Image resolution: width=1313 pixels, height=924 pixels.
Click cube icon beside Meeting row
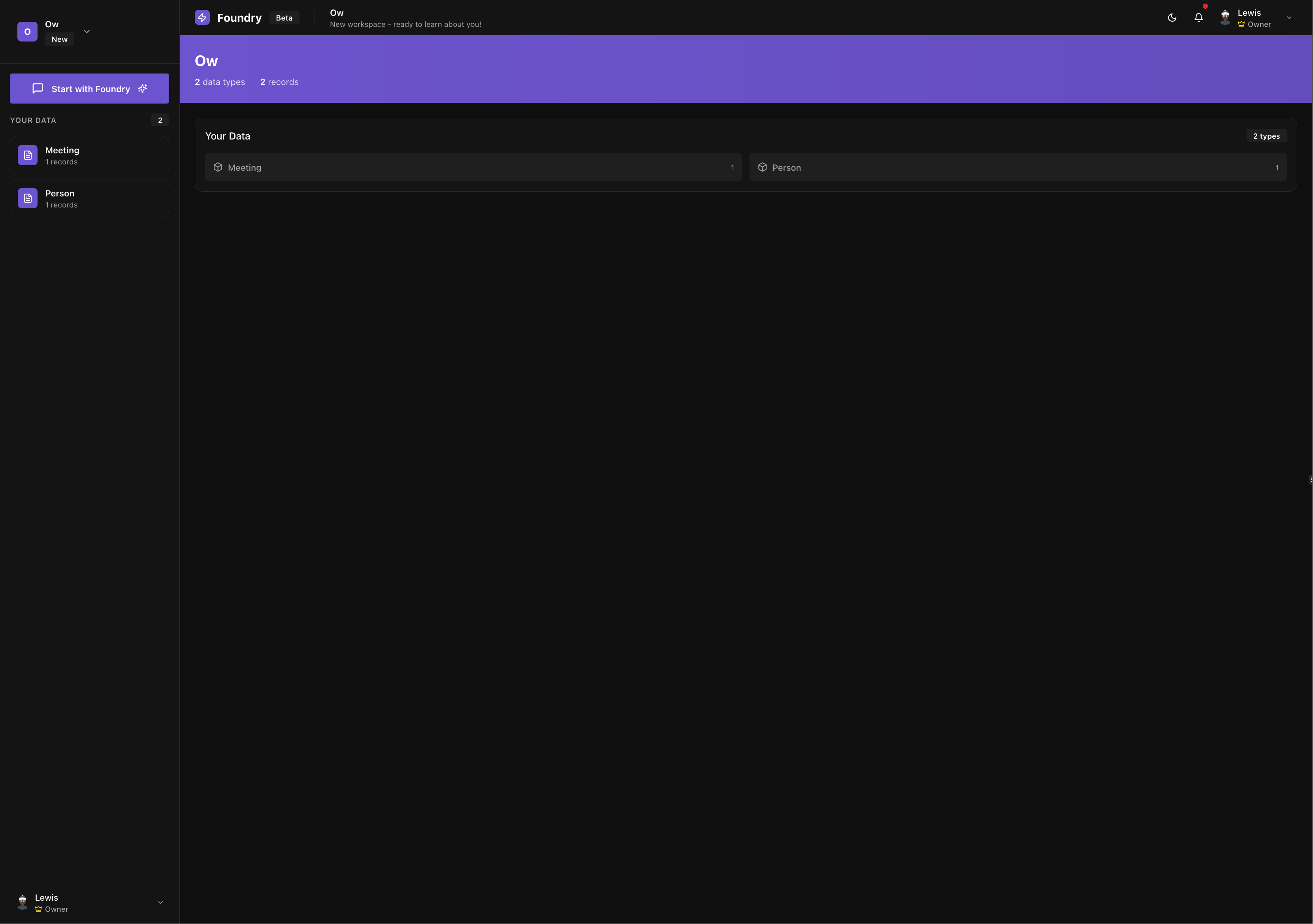click(218, 167)
